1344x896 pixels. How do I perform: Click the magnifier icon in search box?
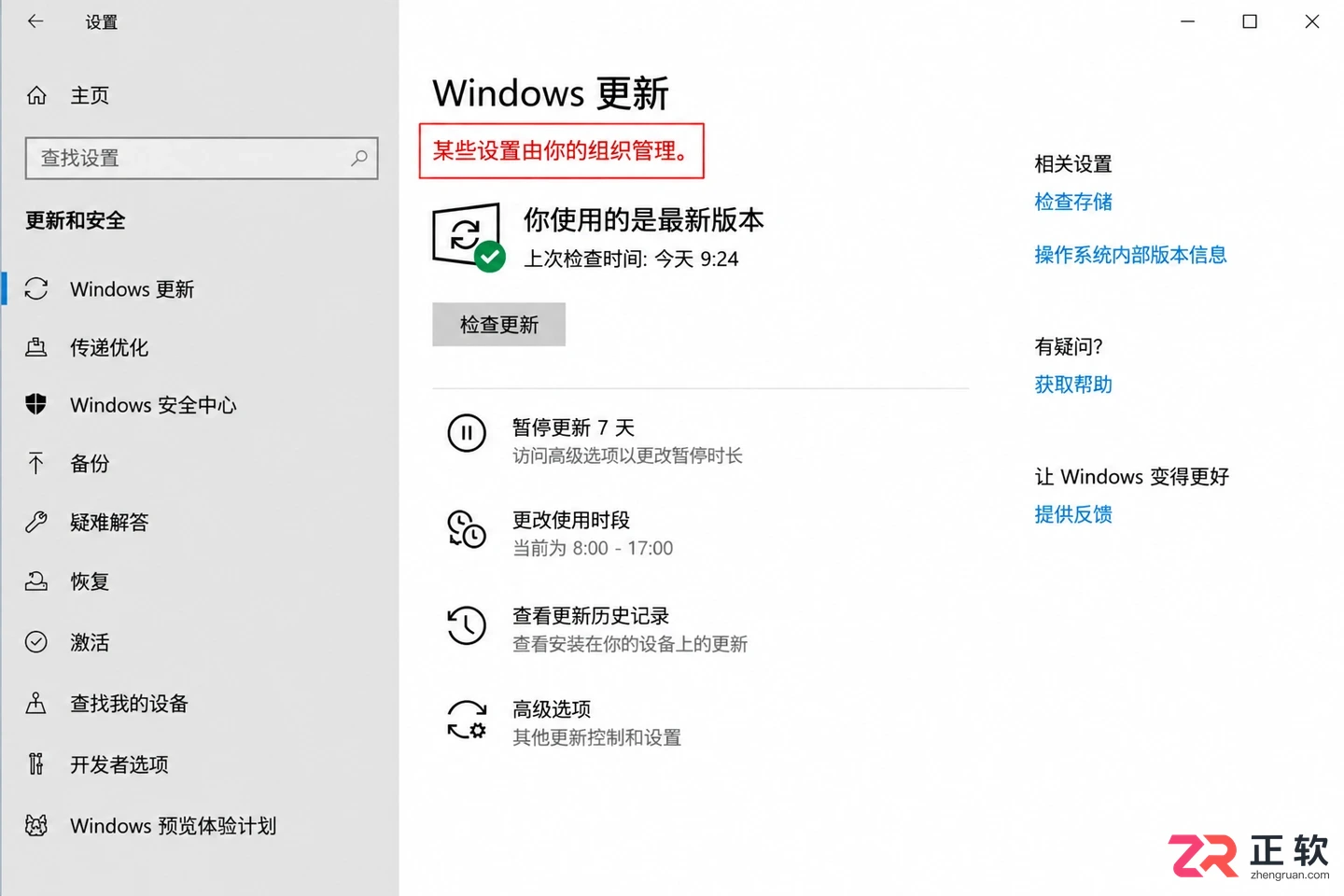(x=358, y=158)
